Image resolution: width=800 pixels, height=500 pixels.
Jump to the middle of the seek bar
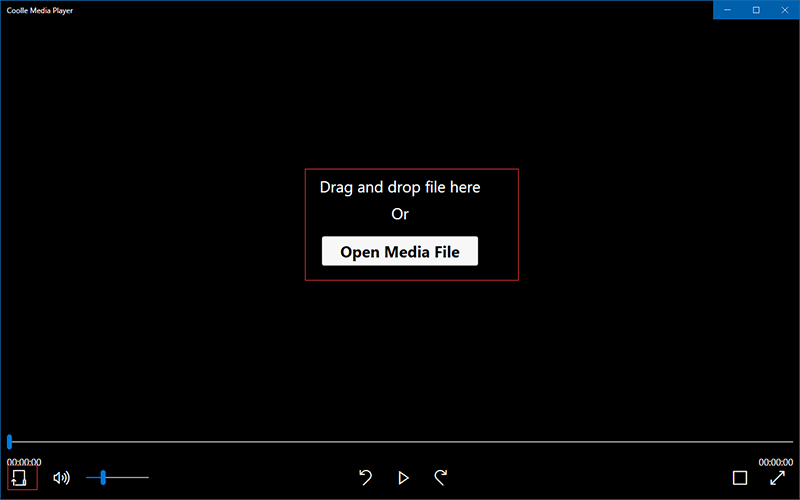point(400,441)
